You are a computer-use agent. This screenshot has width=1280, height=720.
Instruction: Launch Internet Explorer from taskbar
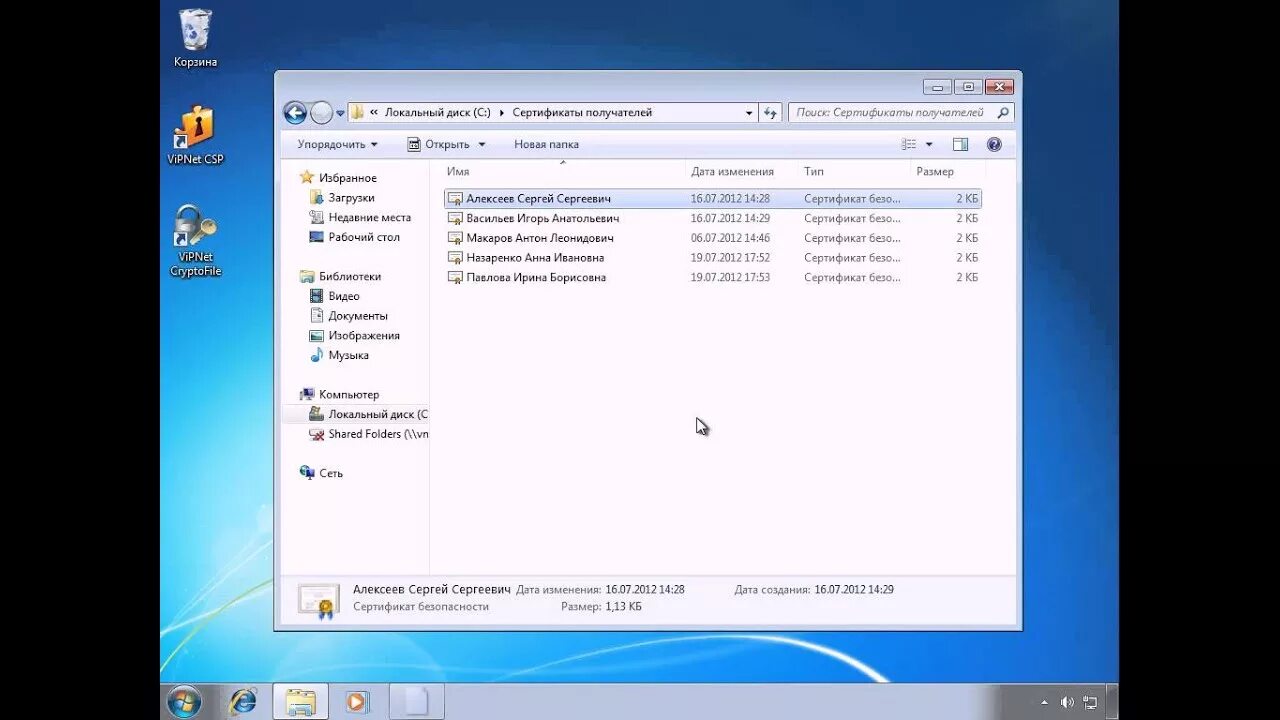pos(242,702)
